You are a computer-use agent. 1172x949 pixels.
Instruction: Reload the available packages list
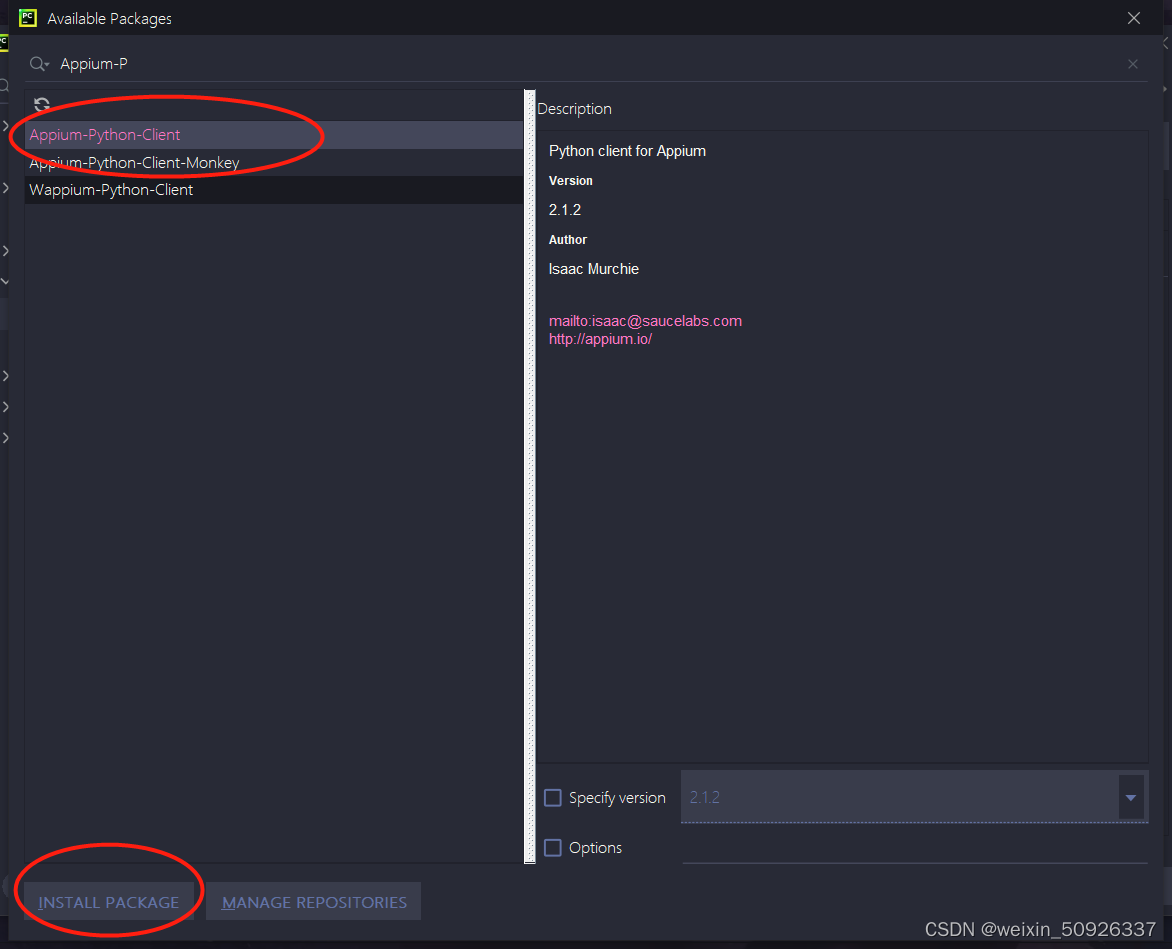42,105
